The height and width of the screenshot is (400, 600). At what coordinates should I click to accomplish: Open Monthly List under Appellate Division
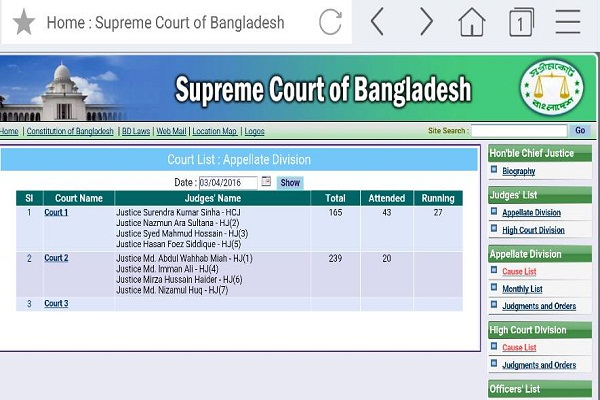pyautogui.click(x=522, y=289)
